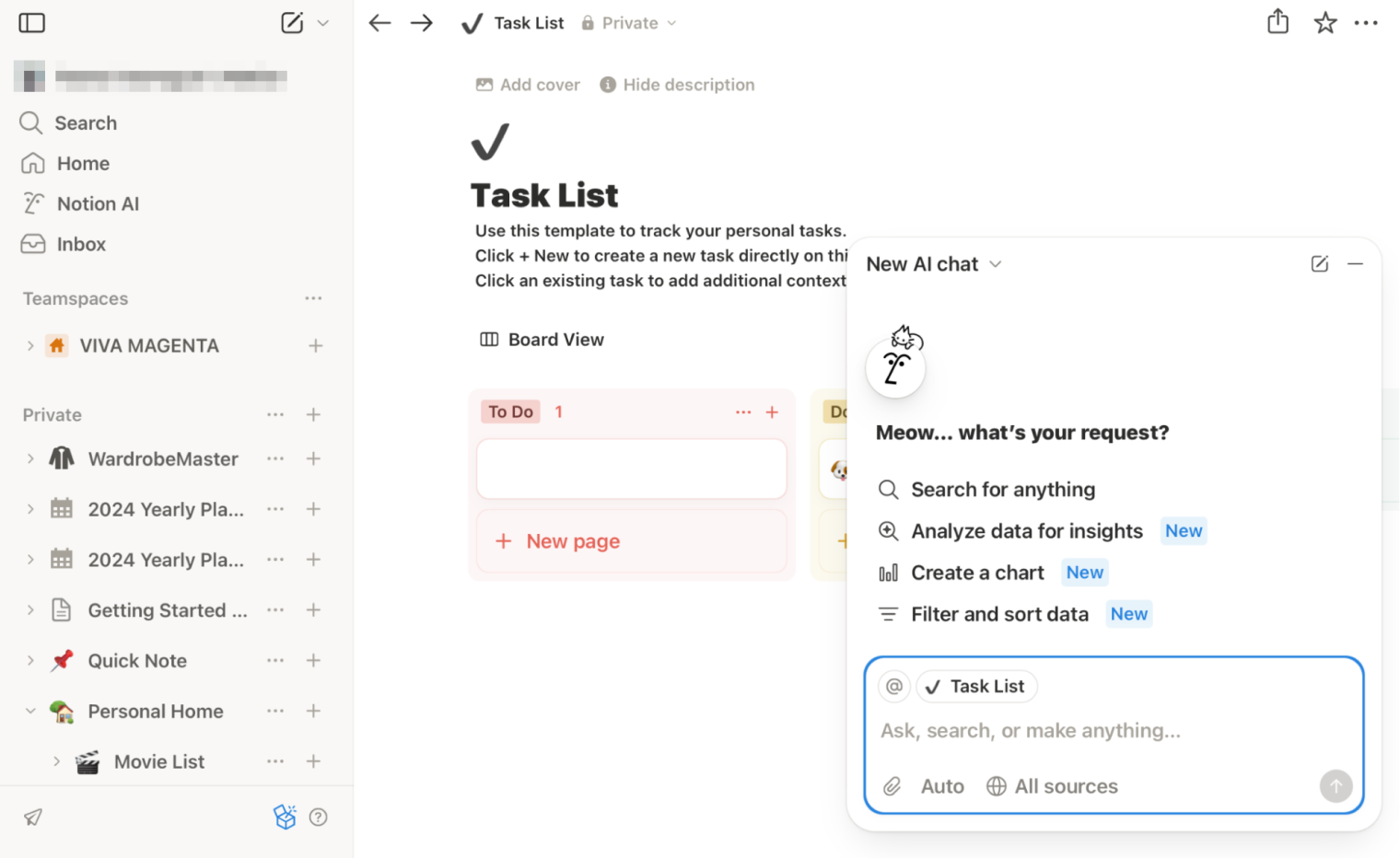Expand the Quick Note page
This screenshot has width=1400, height=858.
[x=30, y=661]
